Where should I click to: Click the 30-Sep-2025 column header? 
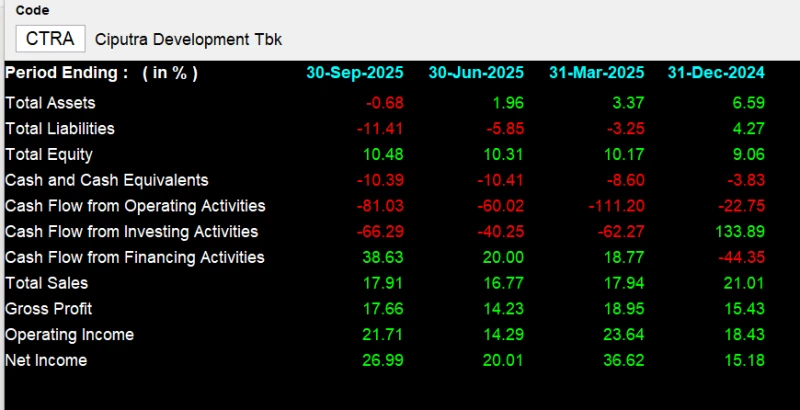pos(354,73)
